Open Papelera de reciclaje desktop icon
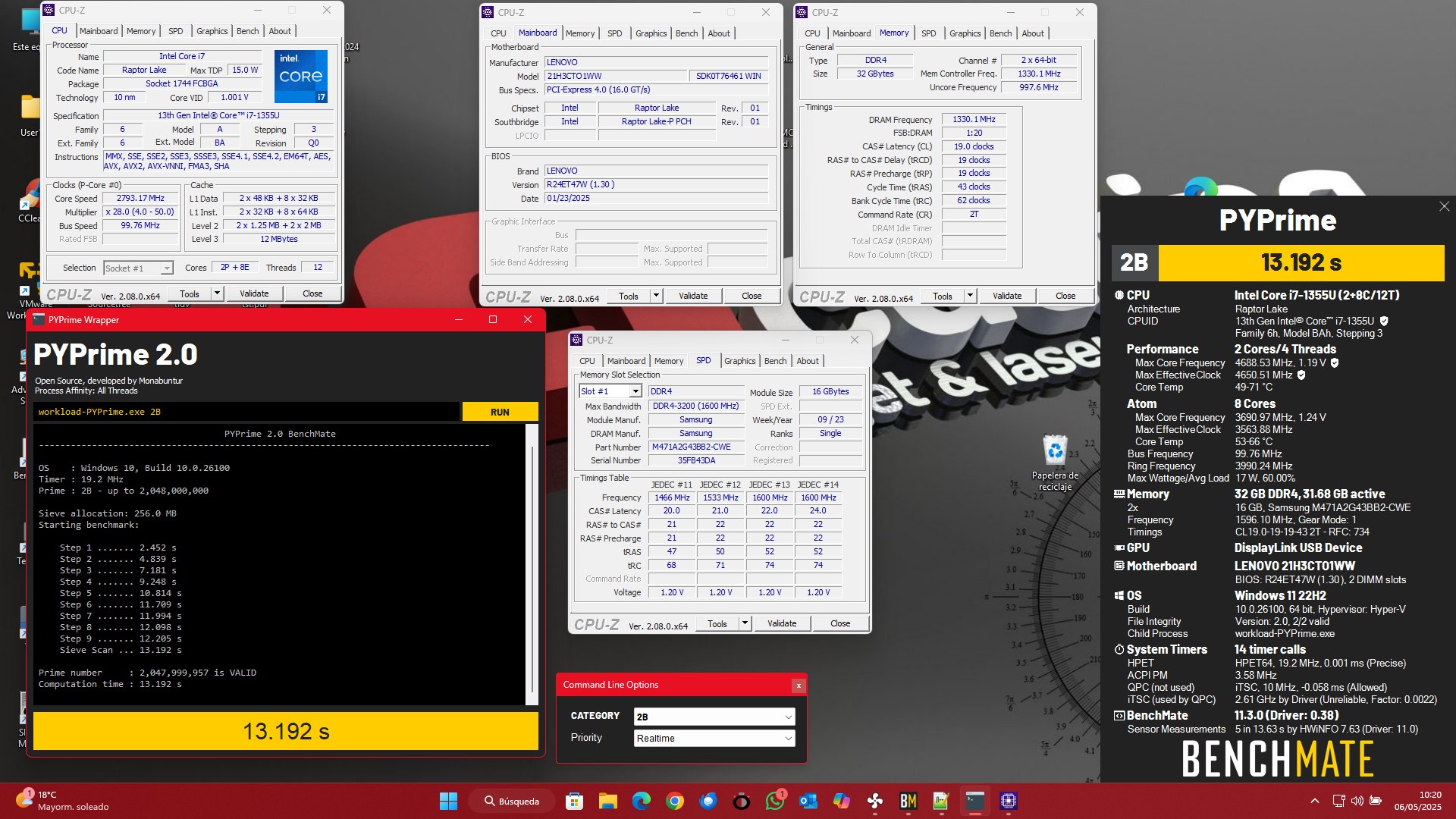The image size is (1456, 819). (1055, 463)
